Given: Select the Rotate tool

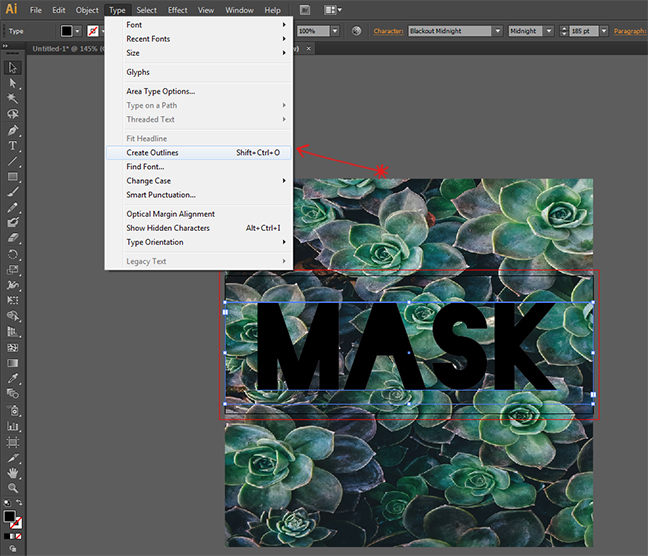Looking at the screenshot, I should click(13, 254).
